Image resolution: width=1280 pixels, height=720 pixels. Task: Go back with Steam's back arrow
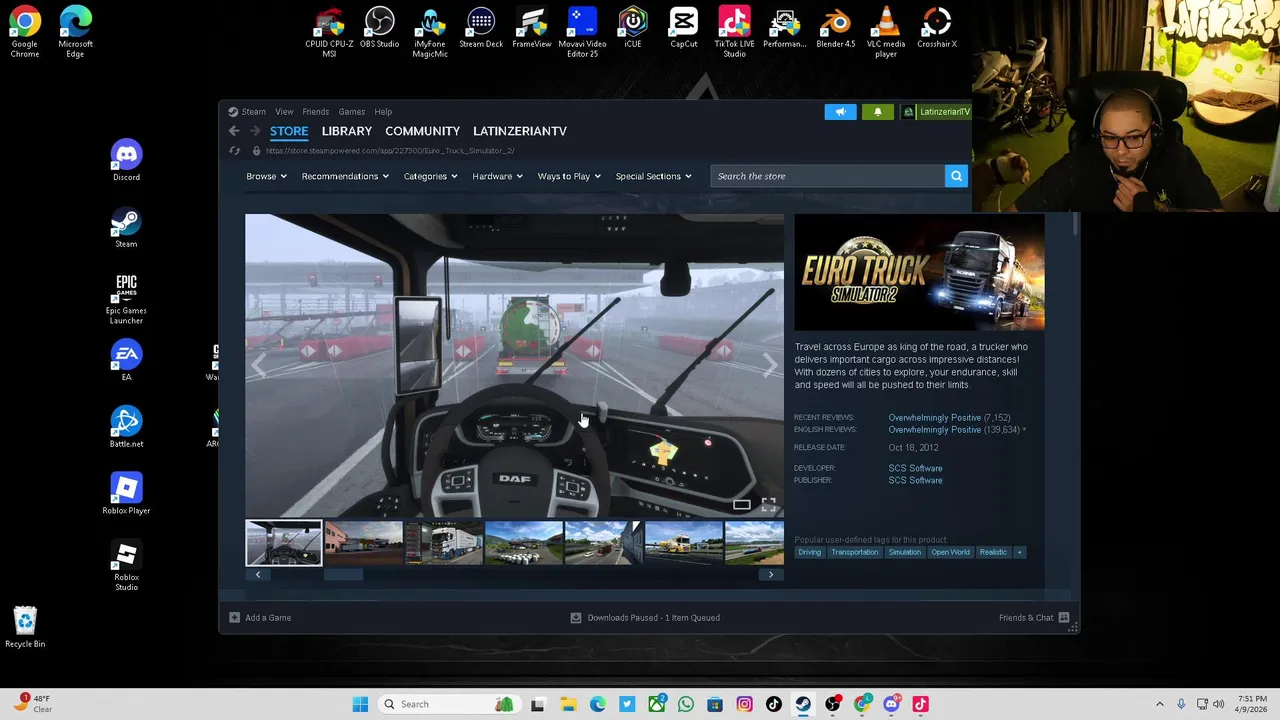234,131
